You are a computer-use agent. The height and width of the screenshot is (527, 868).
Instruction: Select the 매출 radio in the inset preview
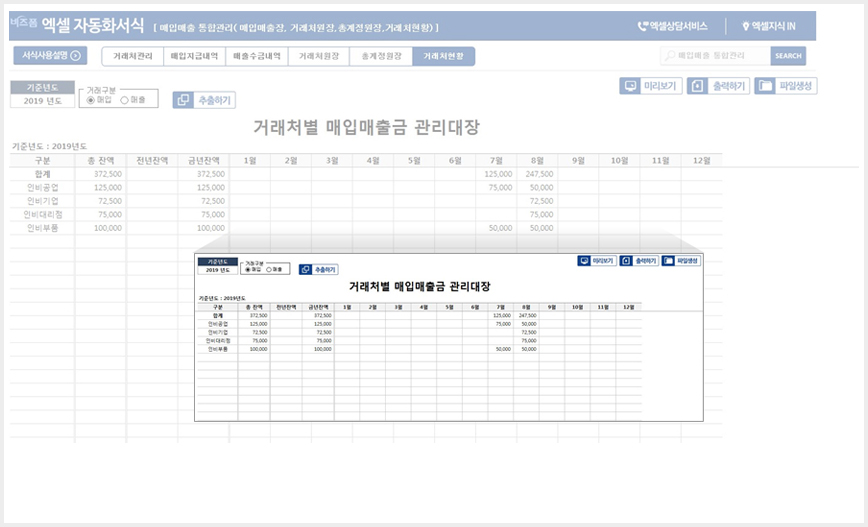point(269,270)
